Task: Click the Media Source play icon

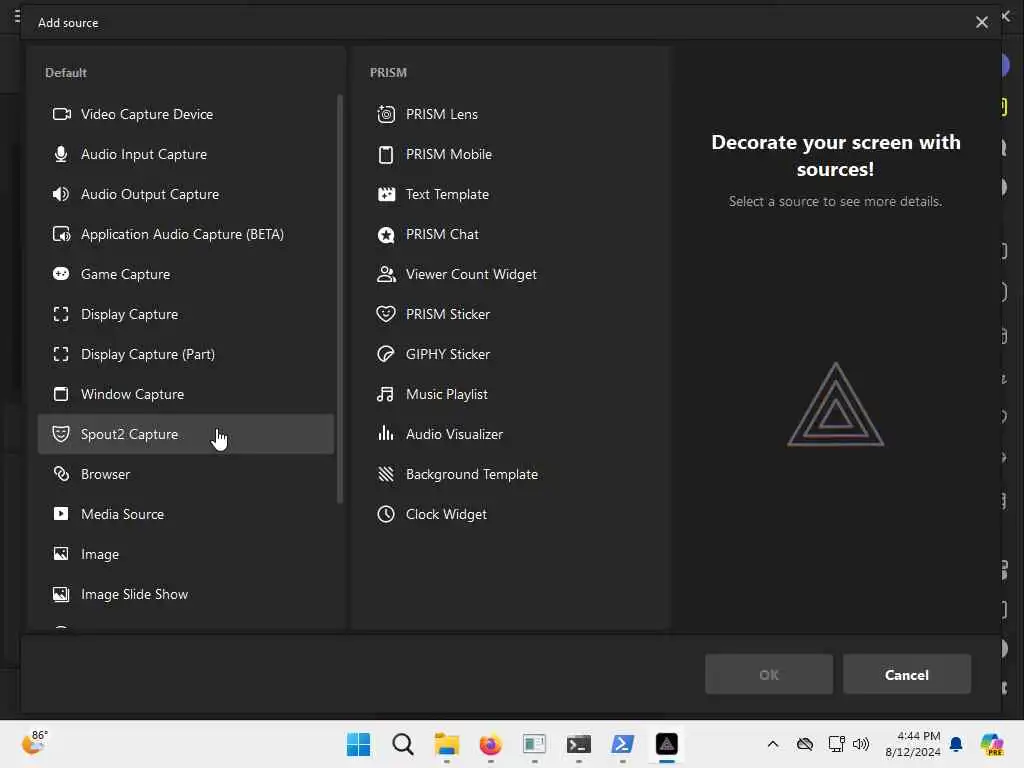Action: [x=61, y=514]
